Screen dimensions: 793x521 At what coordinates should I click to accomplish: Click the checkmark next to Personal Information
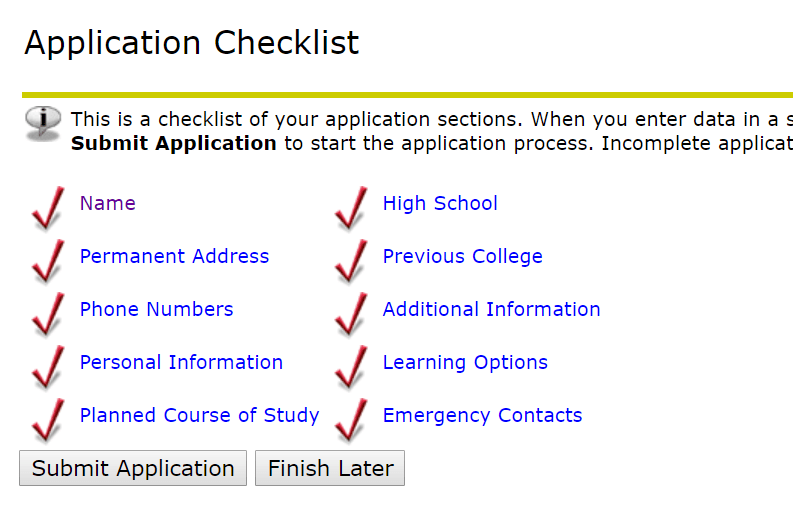[x=49, y=367]
